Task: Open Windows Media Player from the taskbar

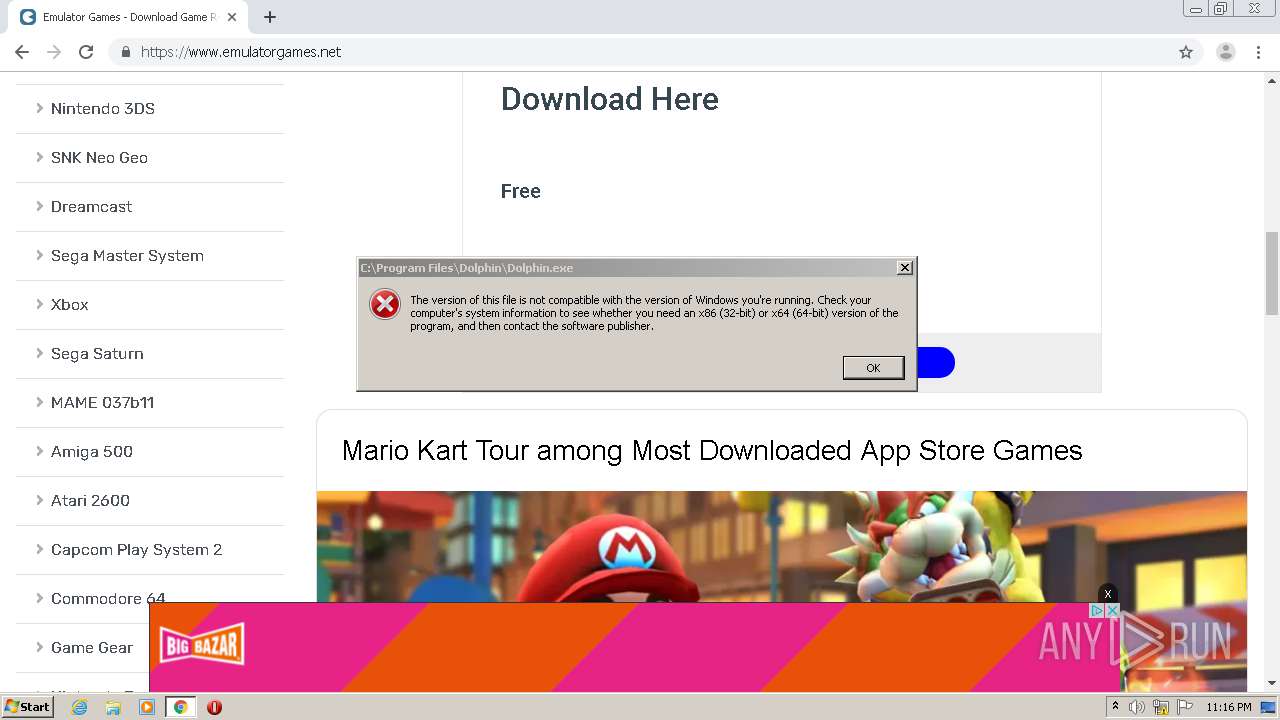Action: [x=147, y=707]
